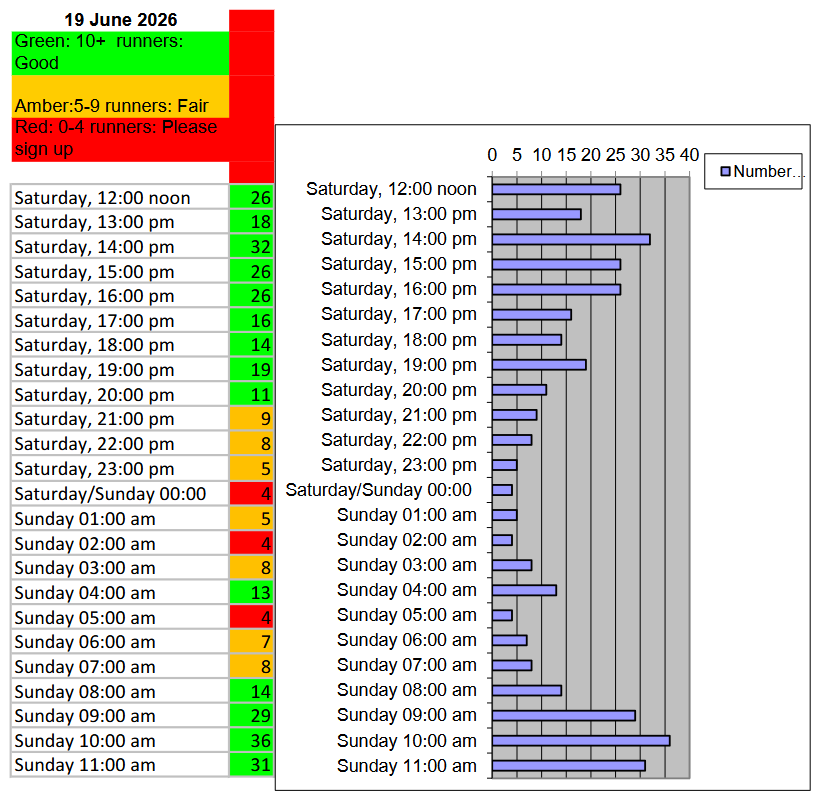Select the 'Saturday, 20:00 pm' table cell
The image size is (815, 796).
click(120, 395)
